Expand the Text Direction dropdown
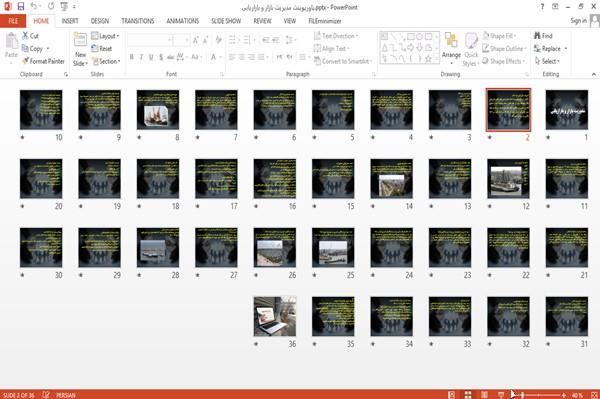This screenshot has height=399, width=600. [336, 36]
